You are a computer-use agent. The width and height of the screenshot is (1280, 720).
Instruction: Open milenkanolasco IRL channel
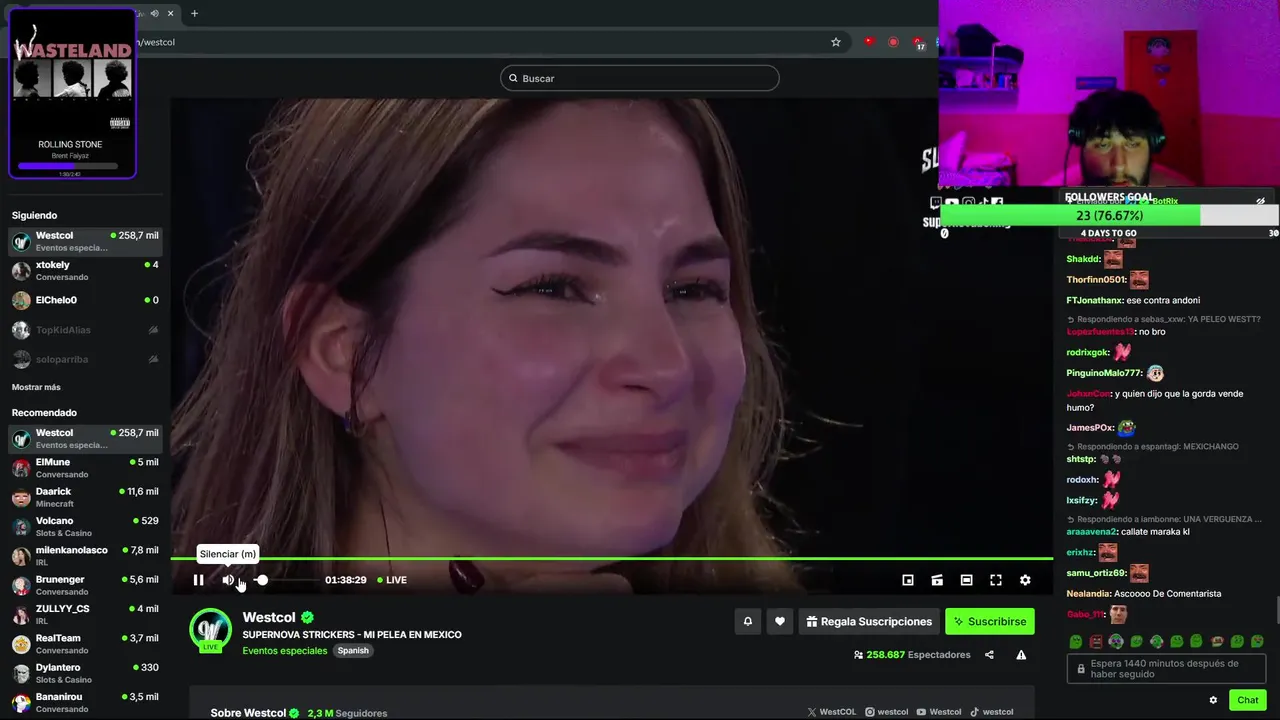pos(85,556)
